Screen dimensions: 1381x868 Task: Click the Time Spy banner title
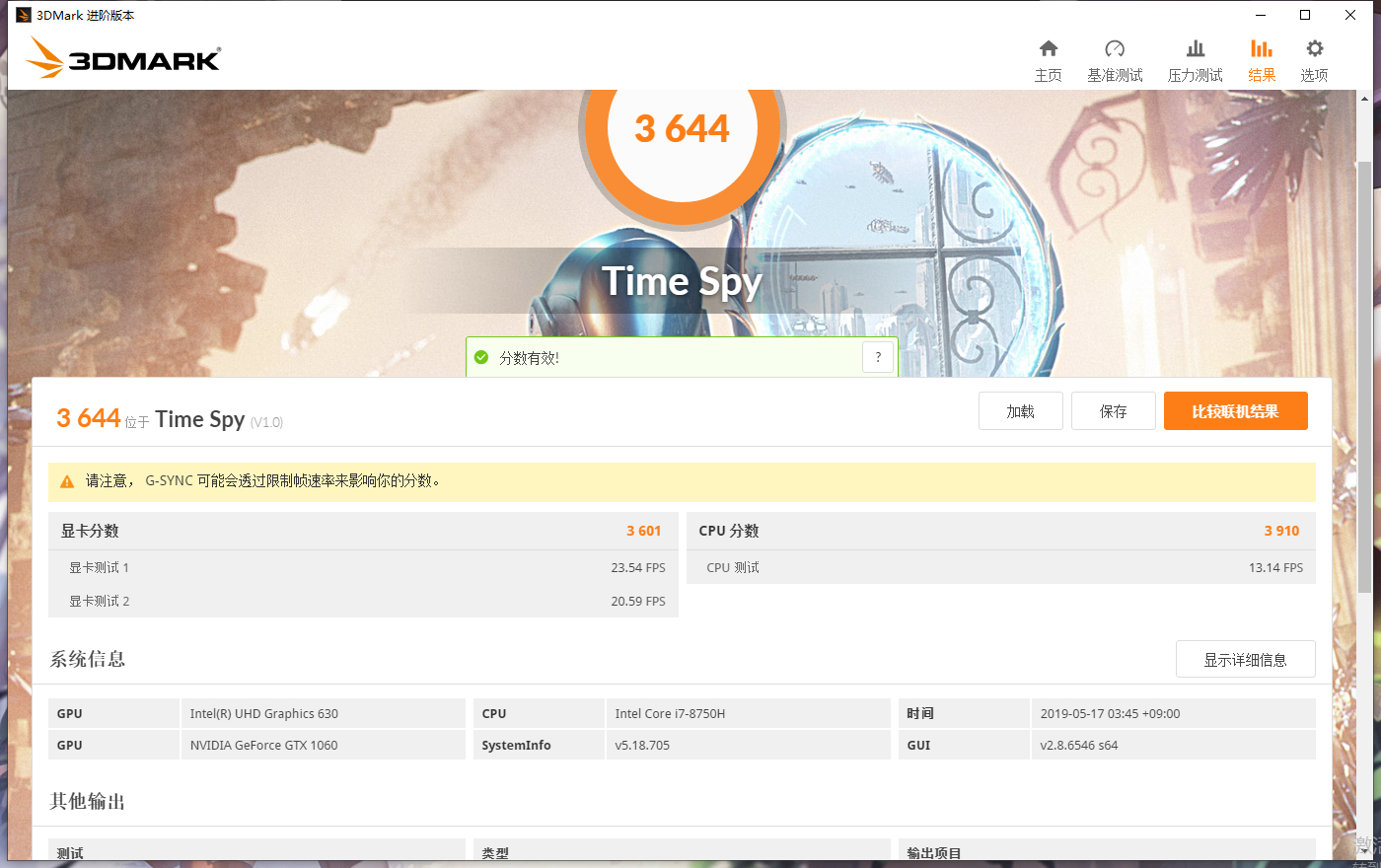tap(683, 282)
